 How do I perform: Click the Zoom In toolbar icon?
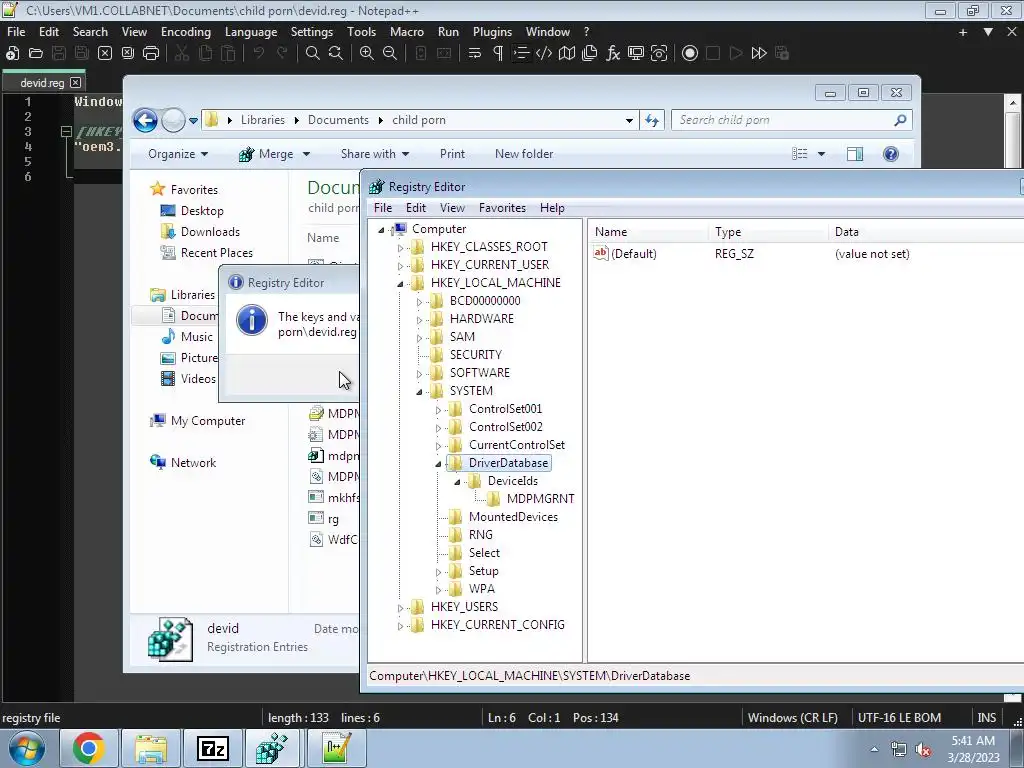366,54
